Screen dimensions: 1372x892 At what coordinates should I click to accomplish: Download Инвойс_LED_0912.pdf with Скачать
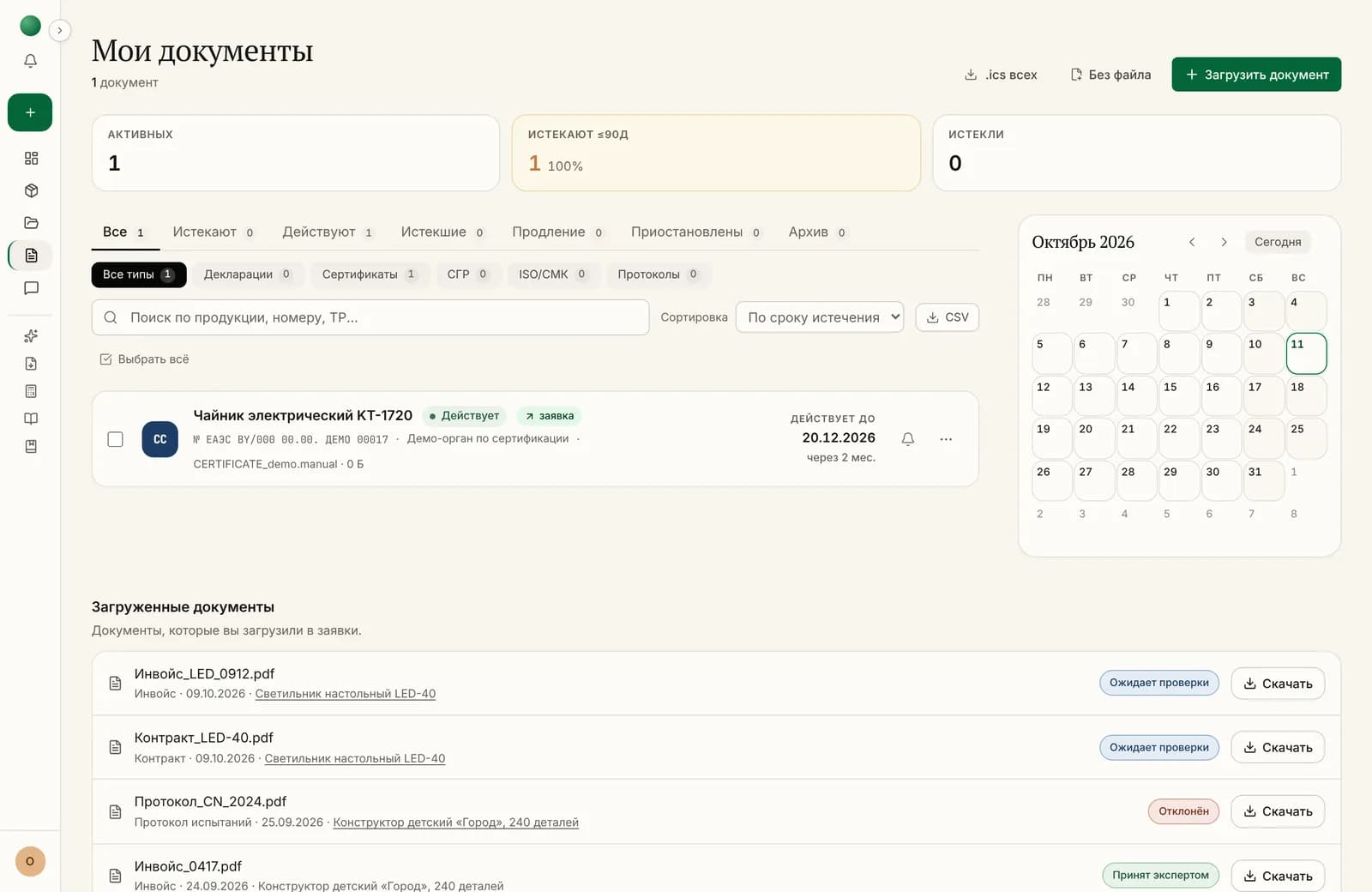pos(1278,684)
